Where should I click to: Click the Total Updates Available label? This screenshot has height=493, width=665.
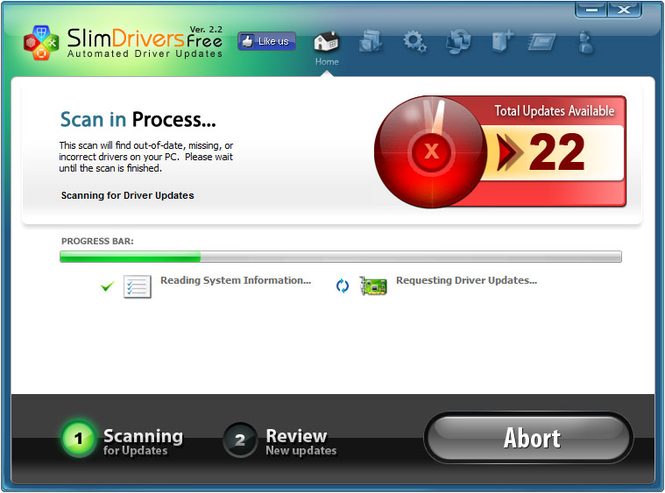tap(554, 111)
